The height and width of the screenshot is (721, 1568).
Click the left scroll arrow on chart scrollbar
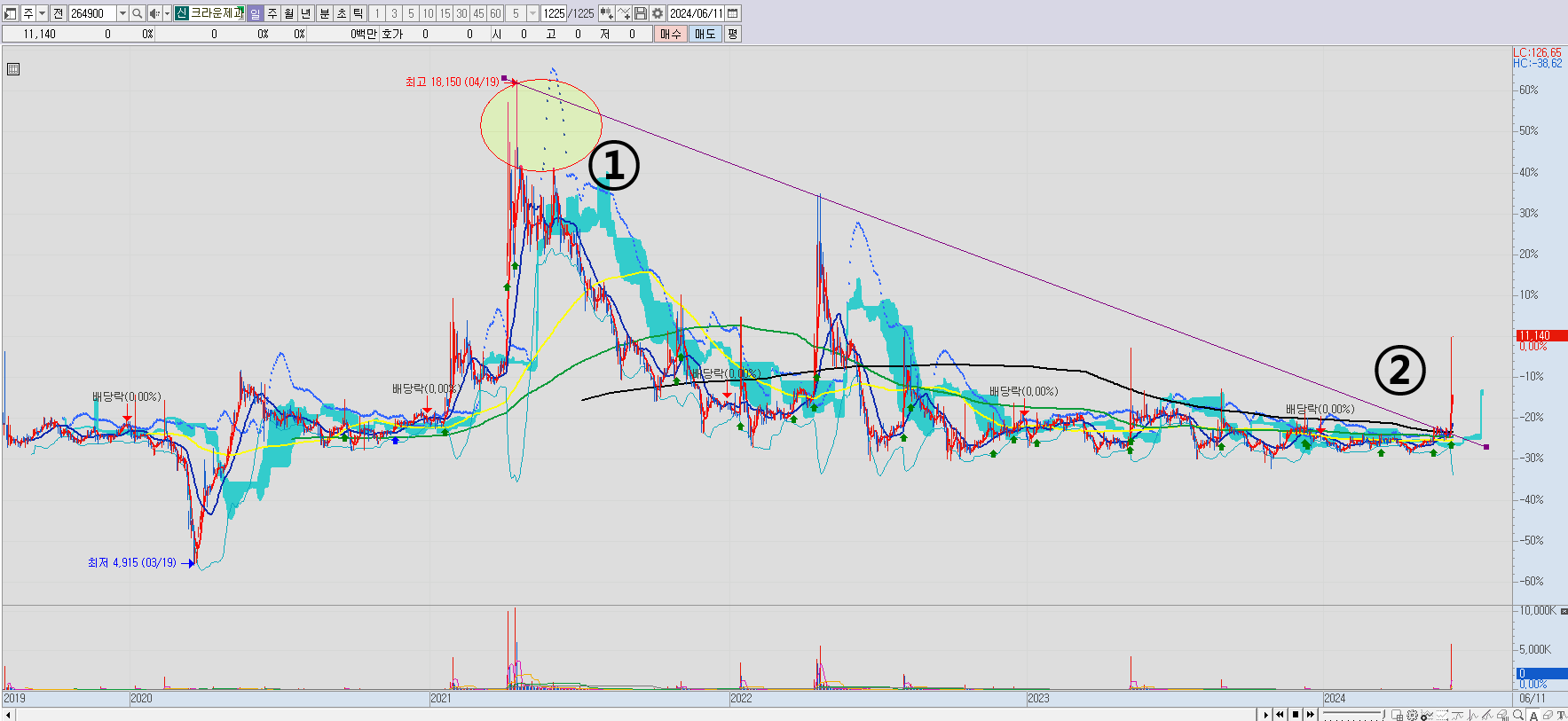[x=8, y=715]
